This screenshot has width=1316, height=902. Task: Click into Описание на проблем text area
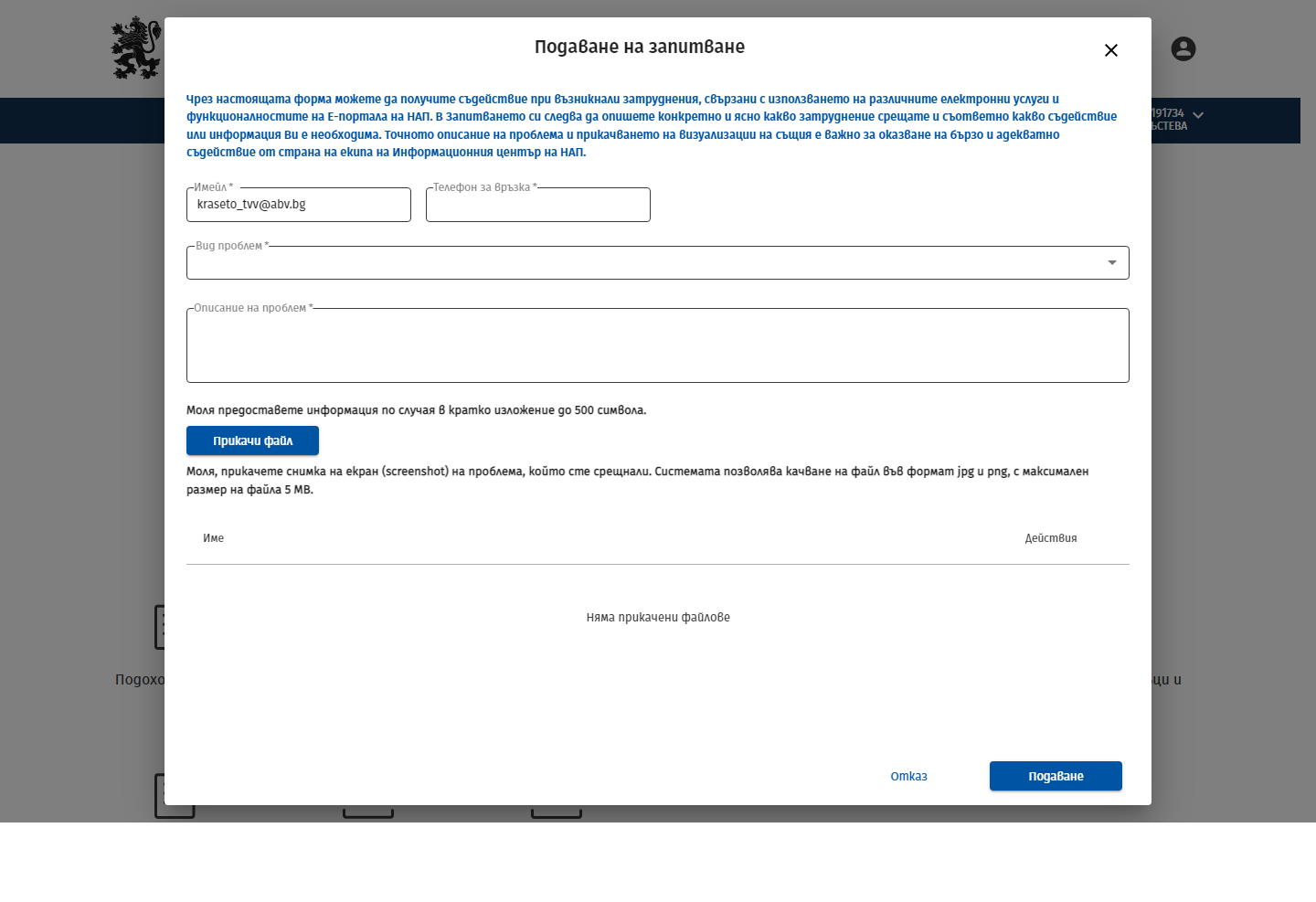pyautogui.click(x=658, y=345)
